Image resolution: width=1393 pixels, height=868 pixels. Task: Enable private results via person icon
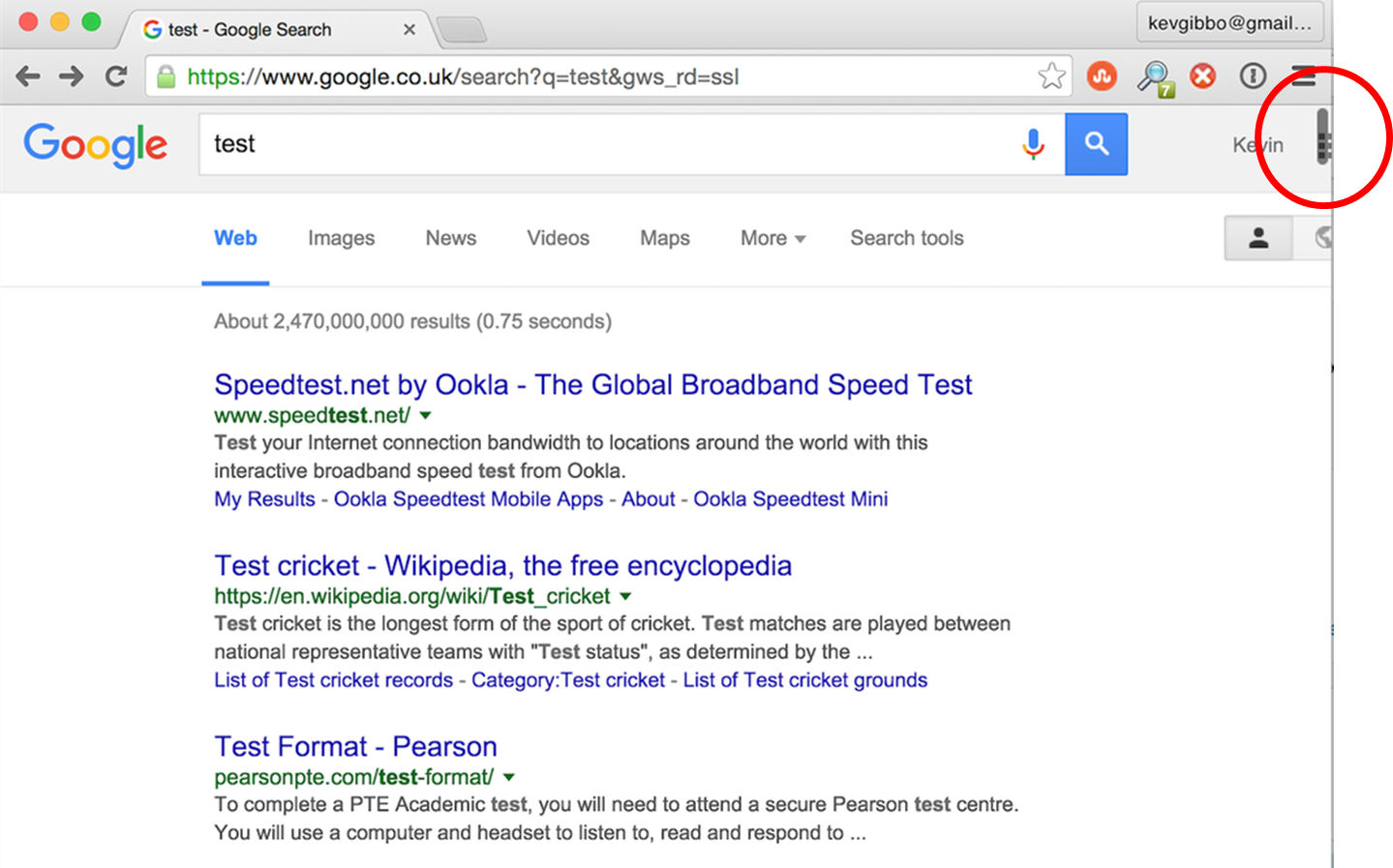(1257, 238)
